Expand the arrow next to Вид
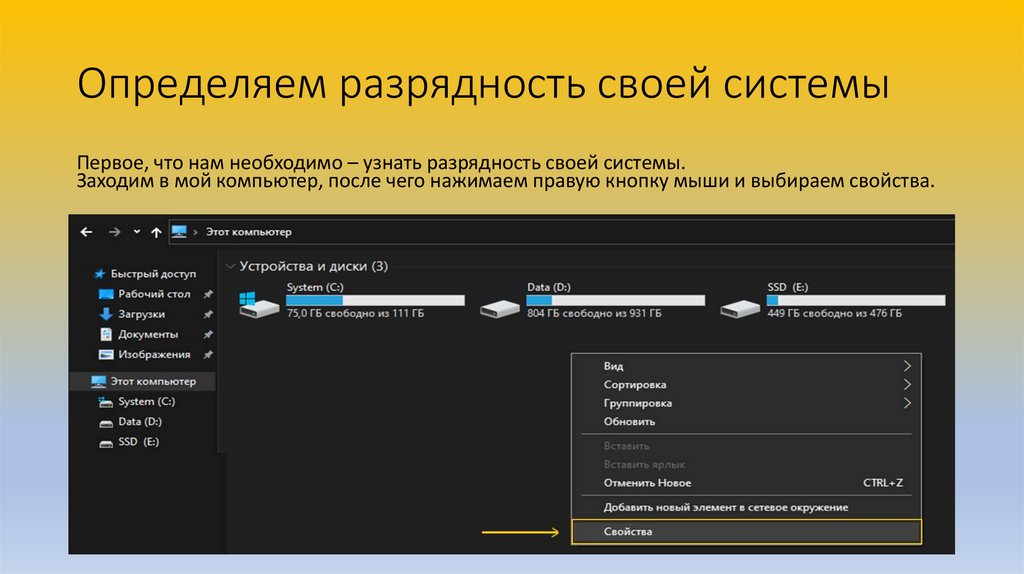 (907, 366)
